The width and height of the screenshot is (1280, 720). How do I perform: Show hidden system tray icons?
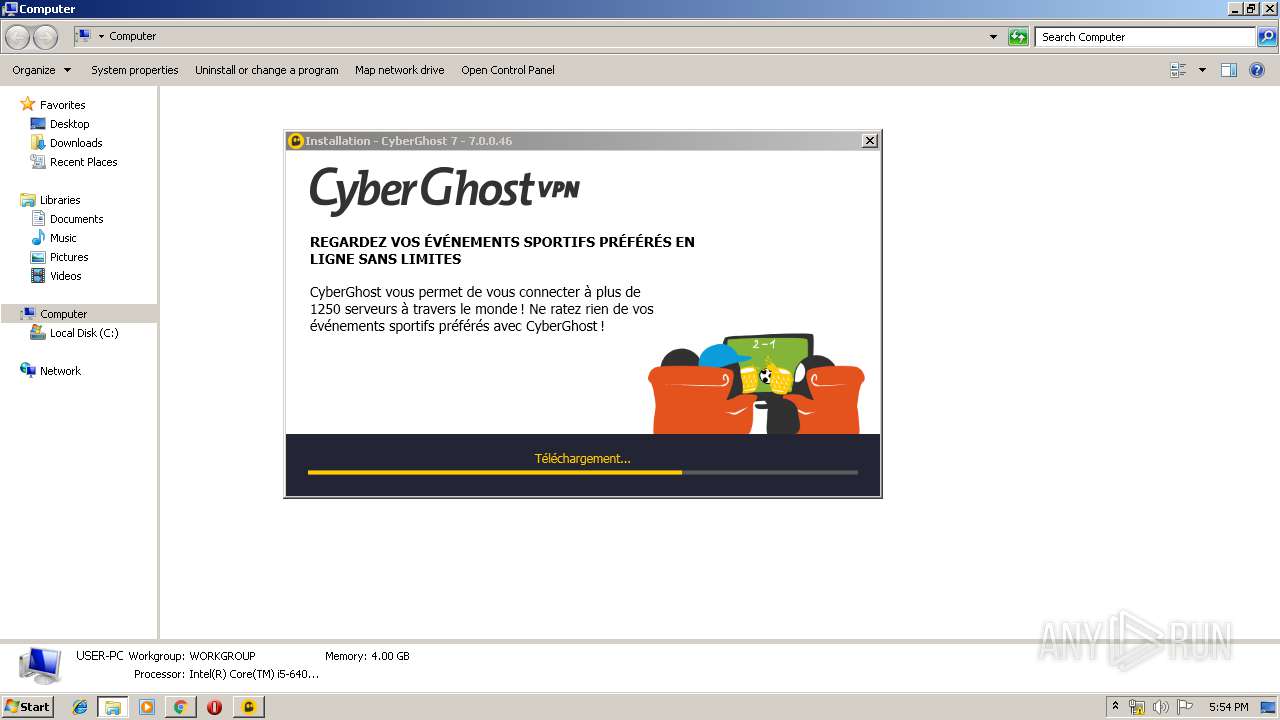click(x=1115, y=707)
